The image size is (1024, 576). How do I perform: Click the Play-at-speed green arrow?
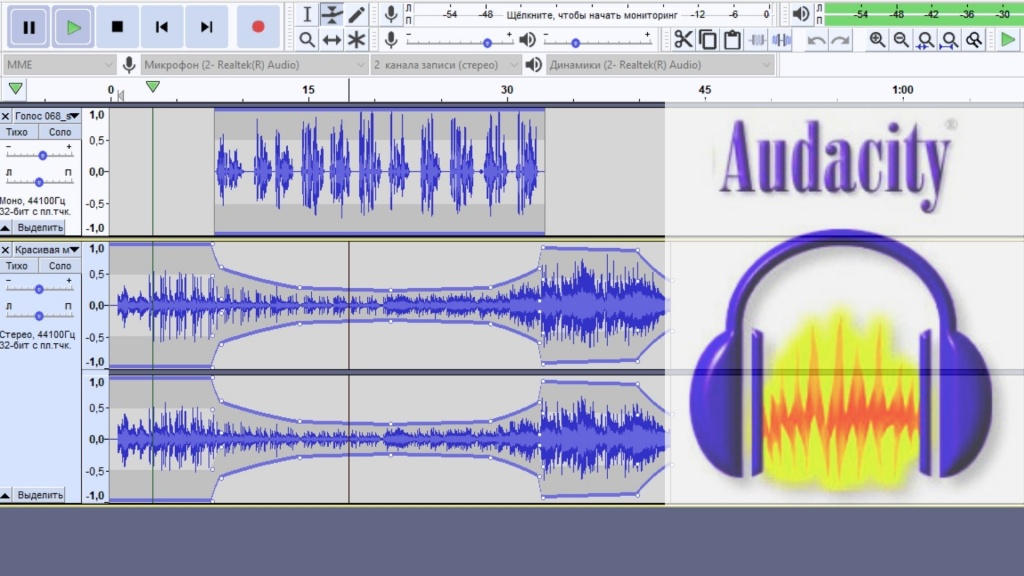pyautogui.click(x=1008, y=40)
